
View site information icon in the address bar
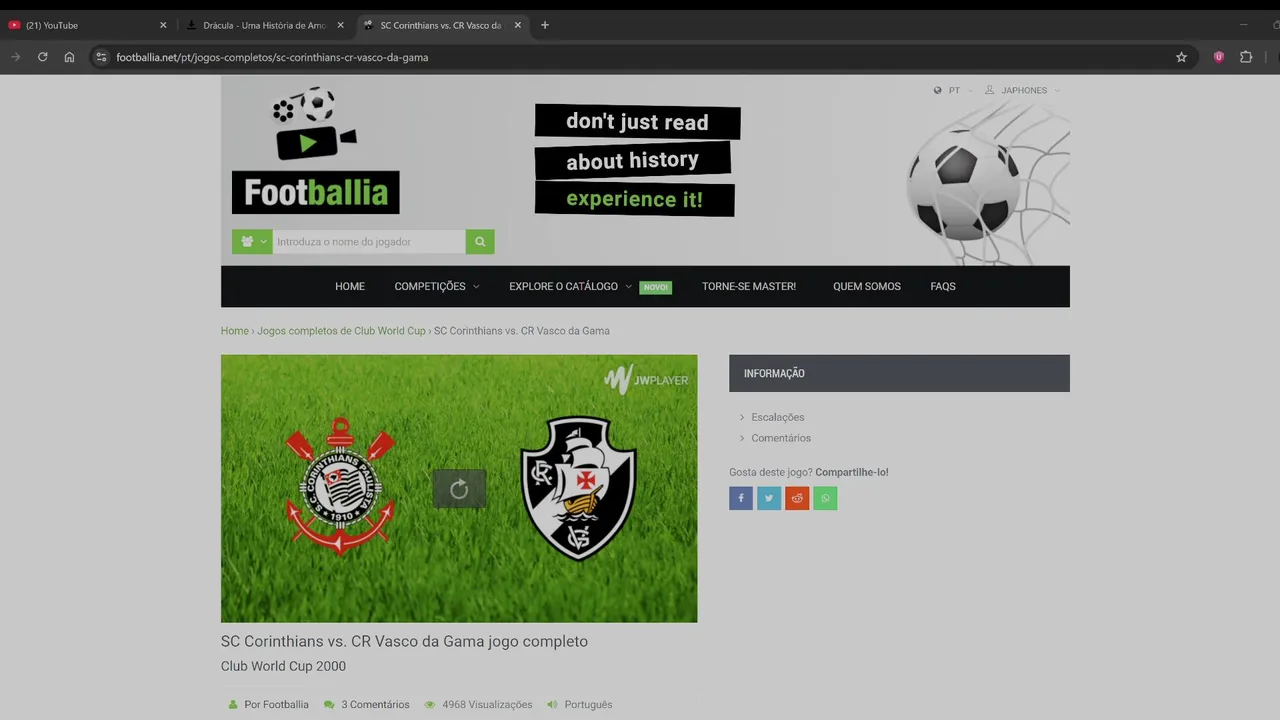(x=100, y=57)
